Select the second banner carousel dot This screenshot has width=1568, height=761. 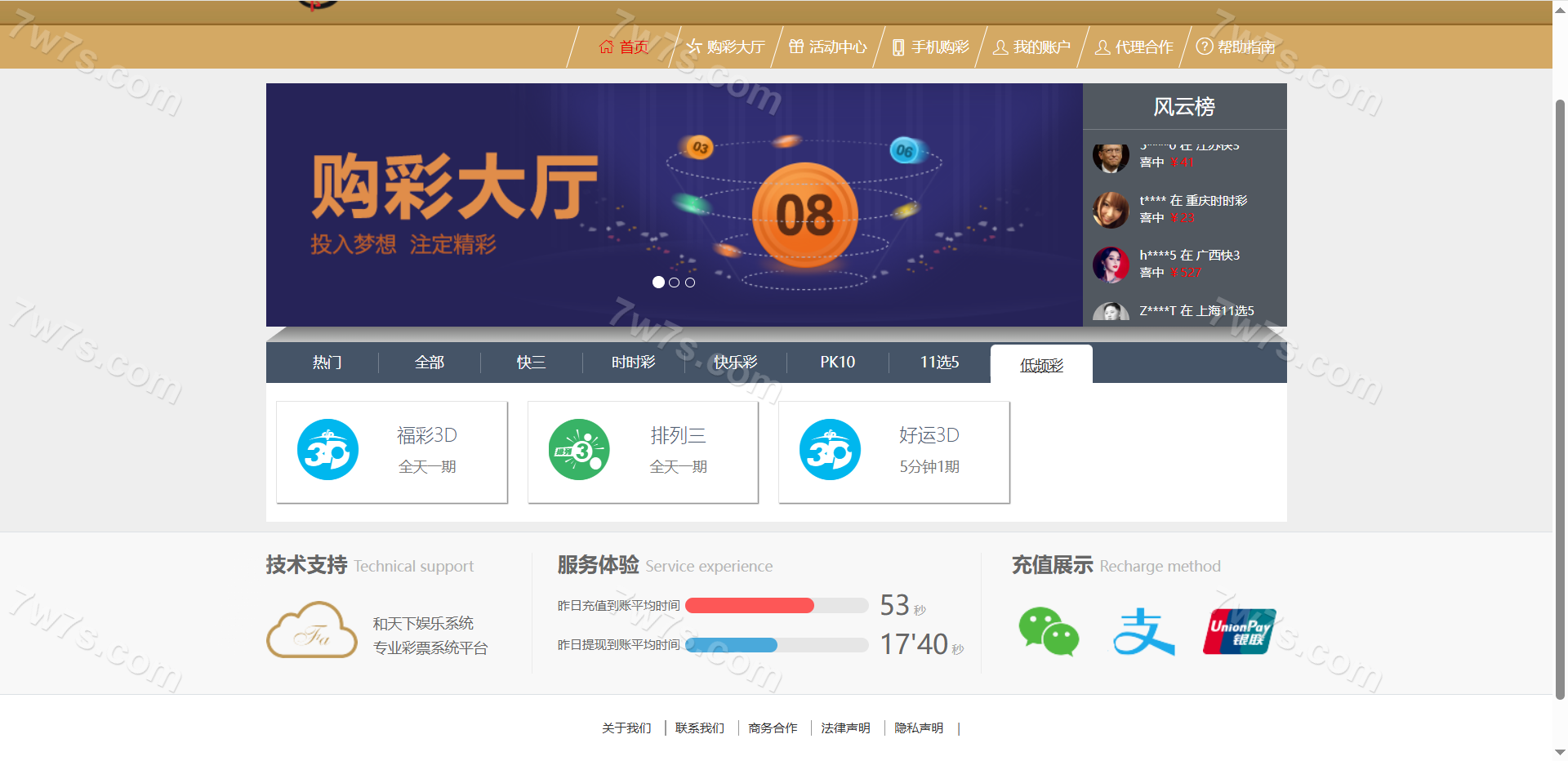pos(674,283)
